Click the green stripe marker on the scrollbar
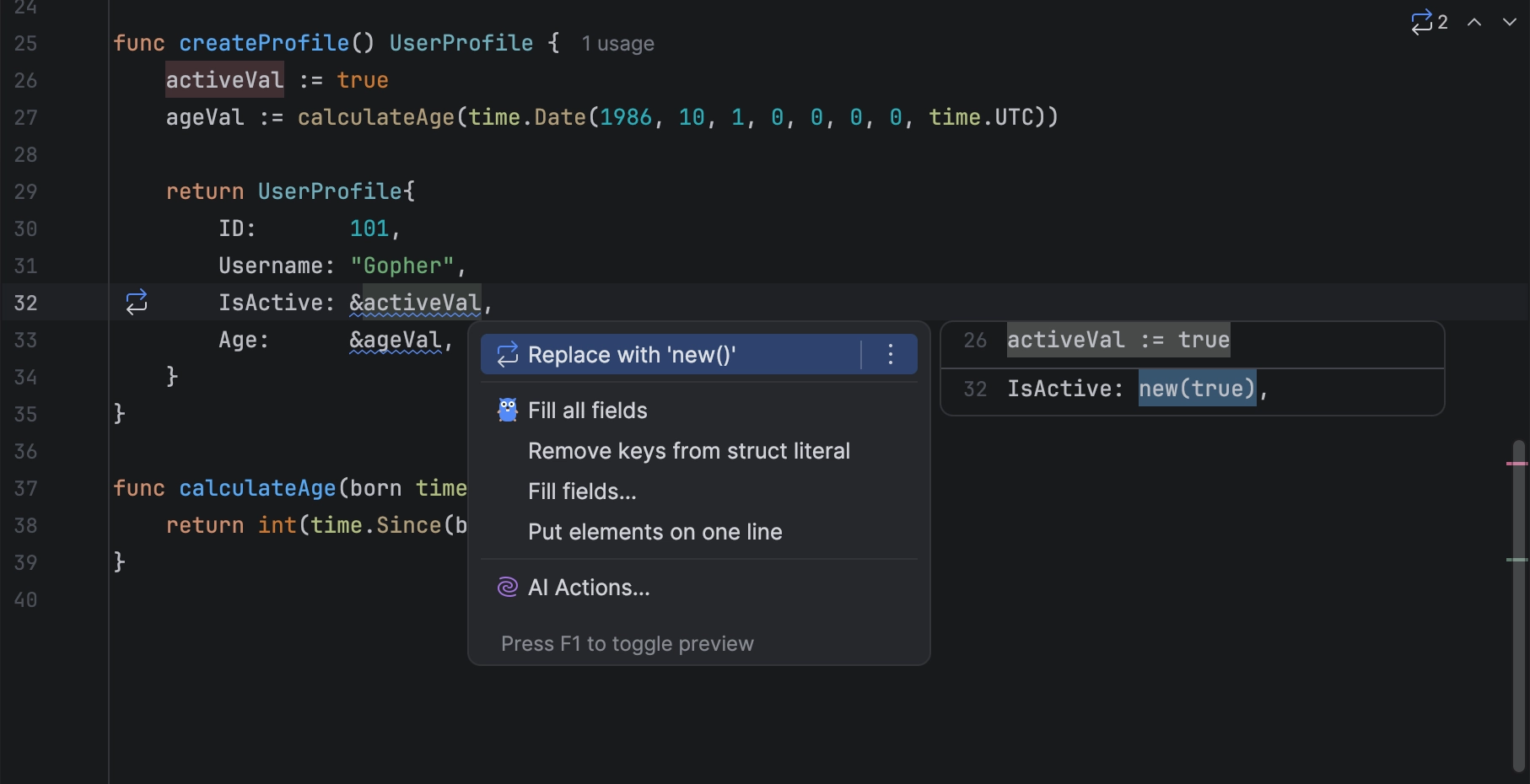Image resolution: width=1530 pixels, height=784 pixels. point(1517,560)
